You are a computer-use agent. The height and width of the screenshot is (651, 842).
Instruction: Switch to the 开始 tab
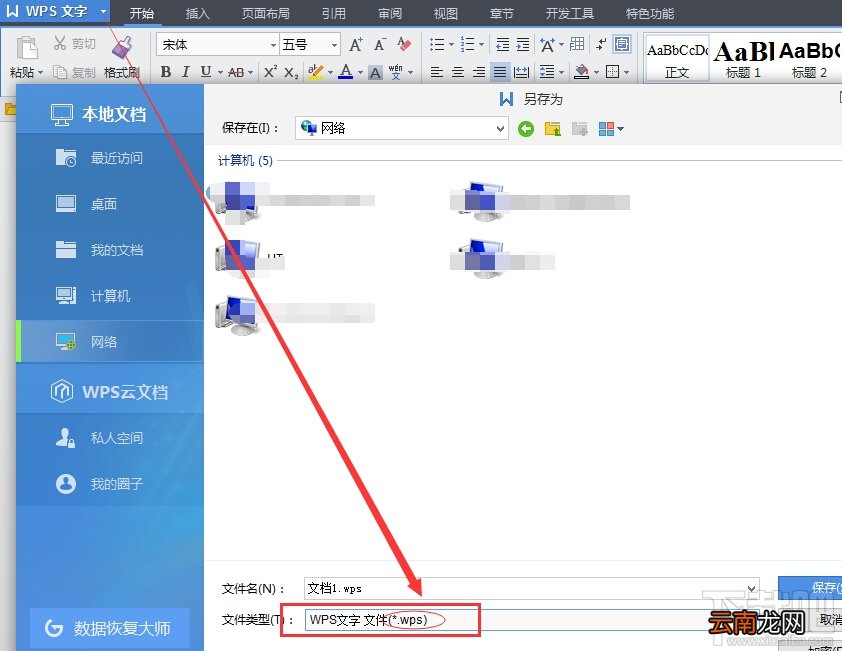coord(142,13)
